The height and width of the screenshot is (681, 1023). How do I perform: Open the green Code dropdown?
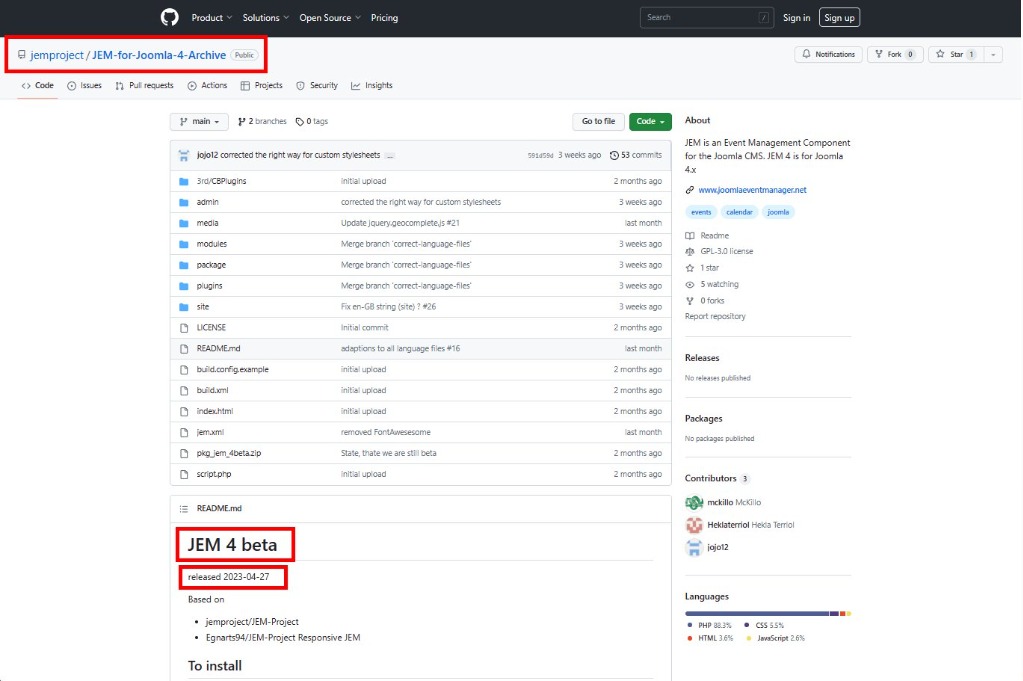point(650,121)
